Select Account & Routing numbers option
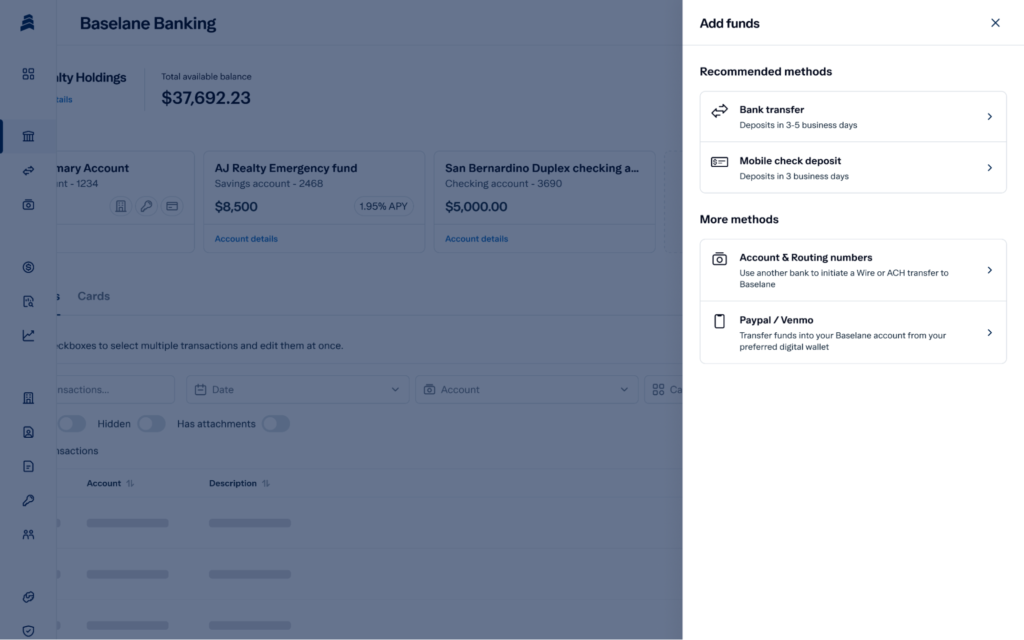1024x640 pixels. pyautogui.click(x=853, y=270)
